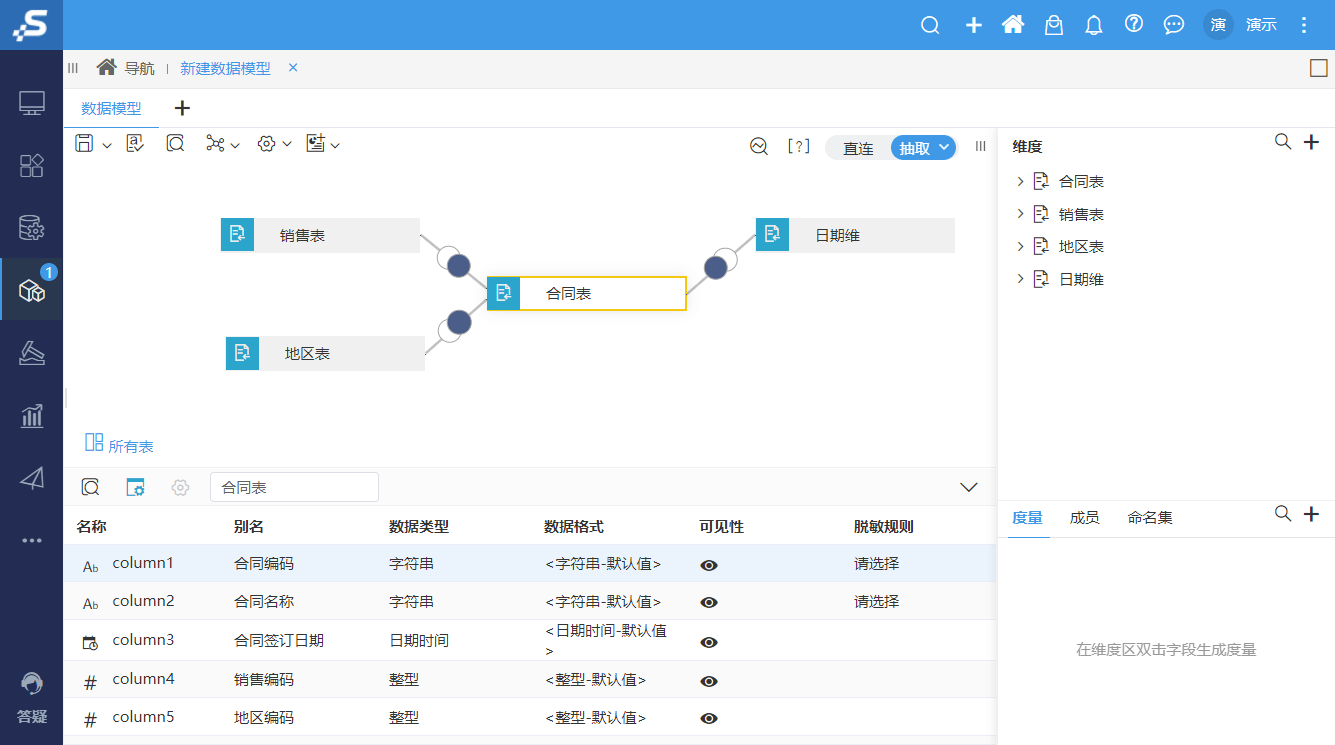Expand the 合同表 node in the 维度 panel
The height and width of the screenshot is (745, 1335).
click(1022, 181)
